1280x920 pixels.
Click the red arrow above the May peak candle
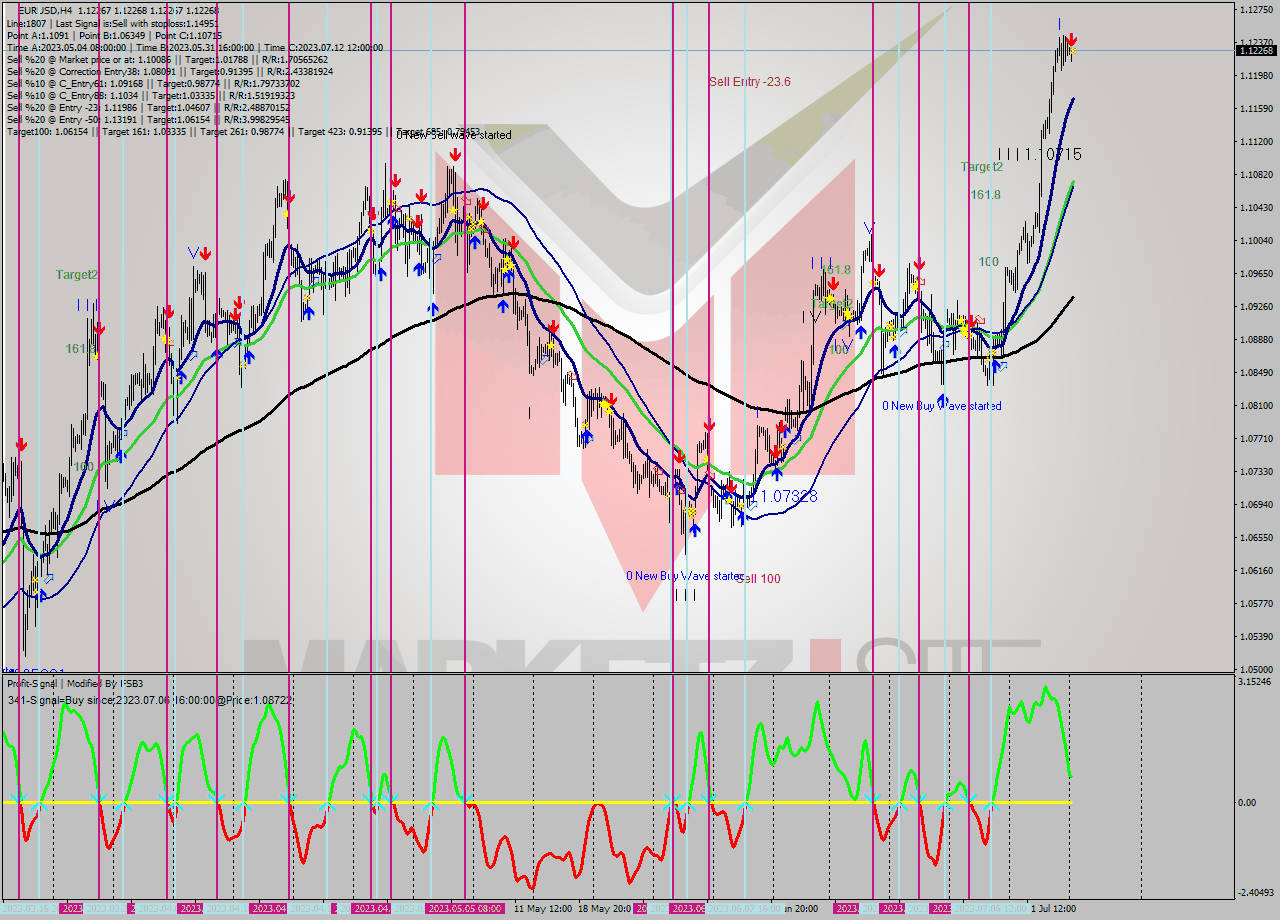455,155
